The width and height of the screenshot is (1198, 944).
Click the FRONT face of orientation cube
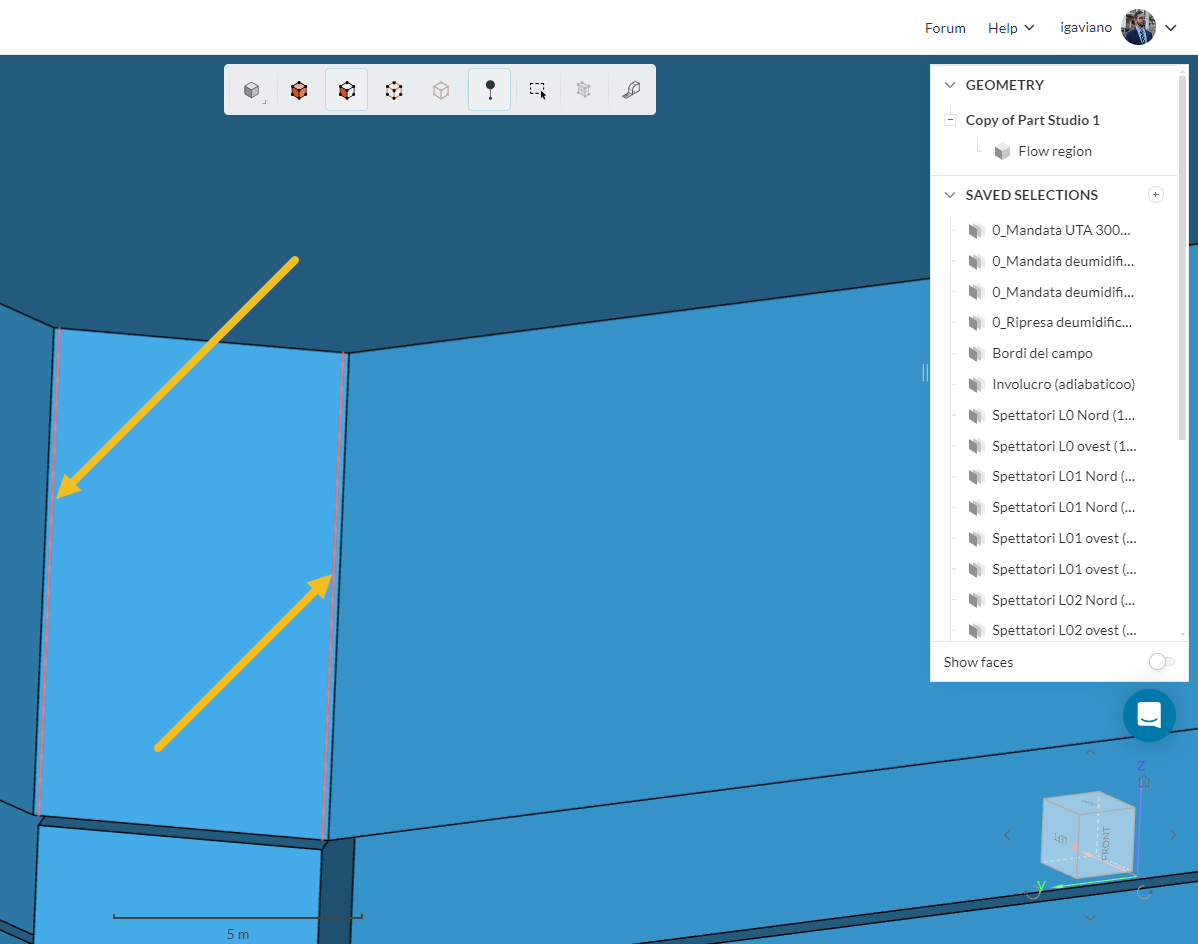1106,842
